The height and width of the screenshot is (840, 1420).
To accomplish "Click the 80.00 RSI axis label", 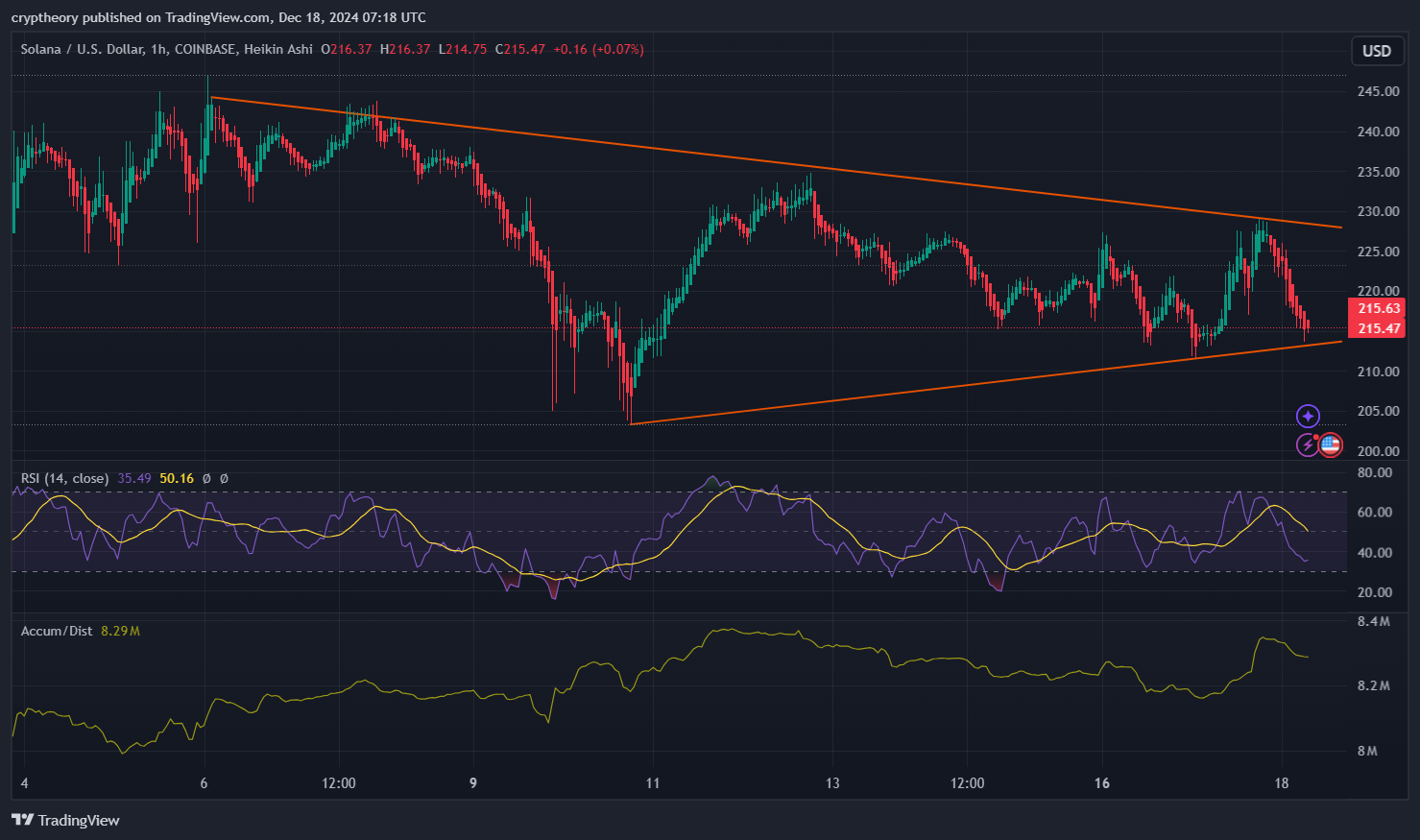I will 1374,472.
